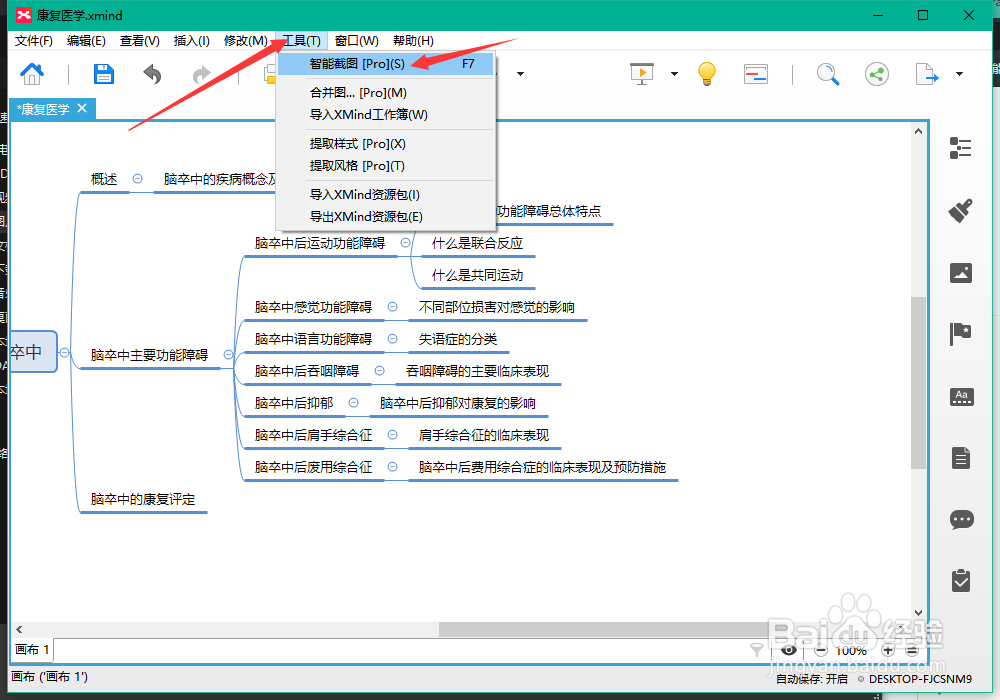
Task: Choose 导入XMind工作簿(W) entry
Action: click(386, 115)
